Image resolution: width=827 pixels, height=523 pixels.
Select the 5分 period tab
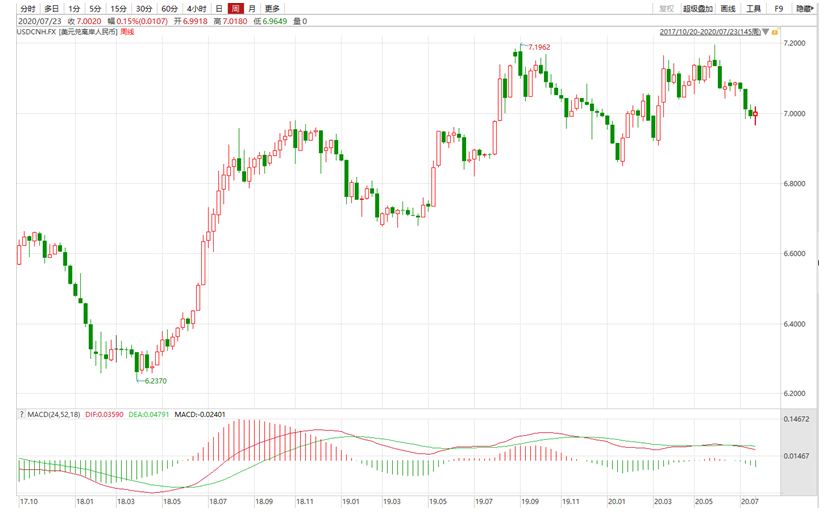pyautogui.click(x=95, y=8)
